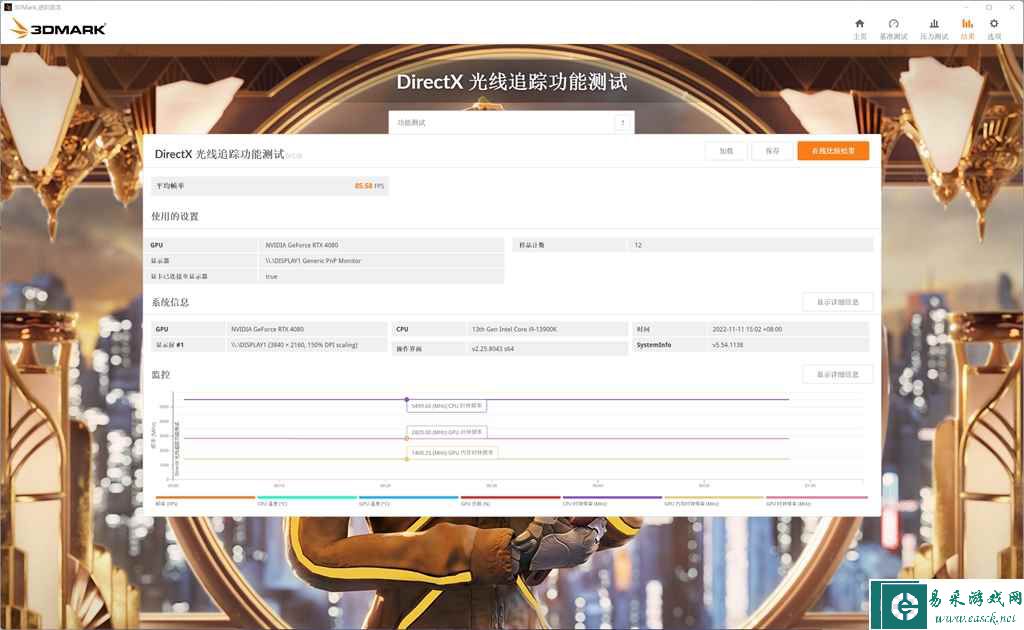Screen dimensions: 1024x630
Task: Open the Stress Tests (压力测试) tab
Action: click(x=934, y=29)
